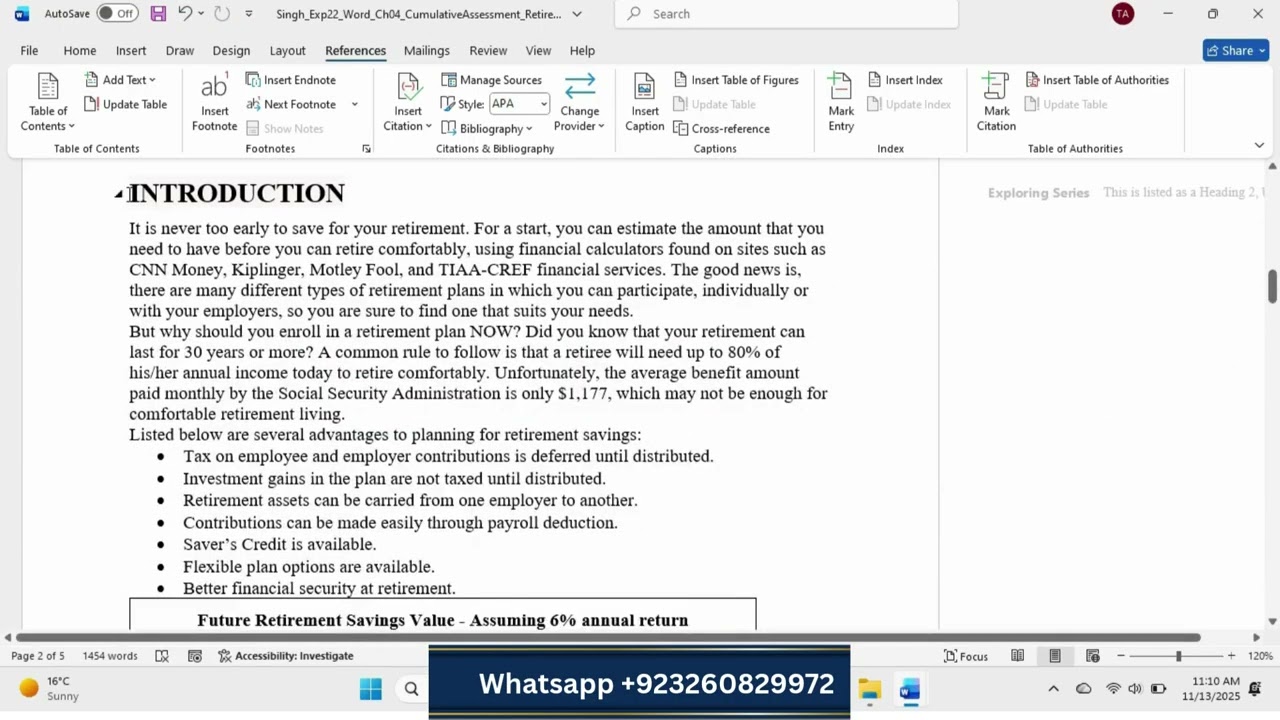
Task: Open the Next Footnote dropdown arrow
Action: coord(354,104)
